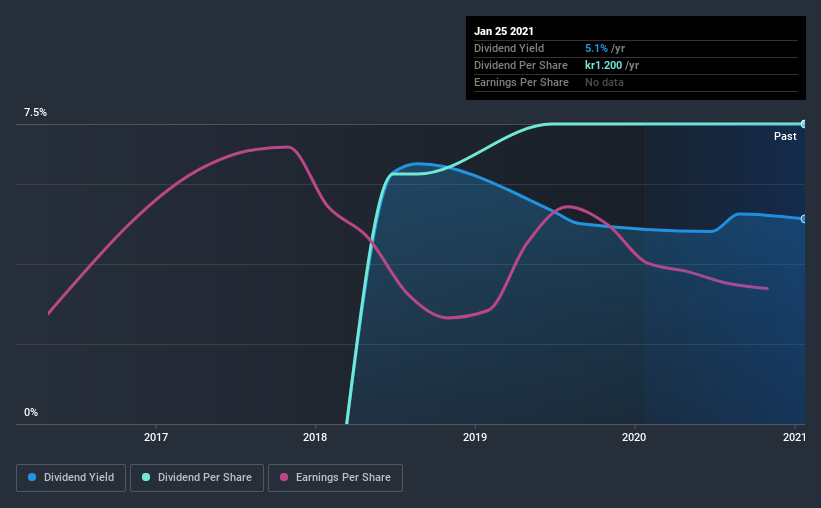The image size is (821, 508).
Task: Toggle the Earnings Per Share legend button
Action: [x=335, y=478]
